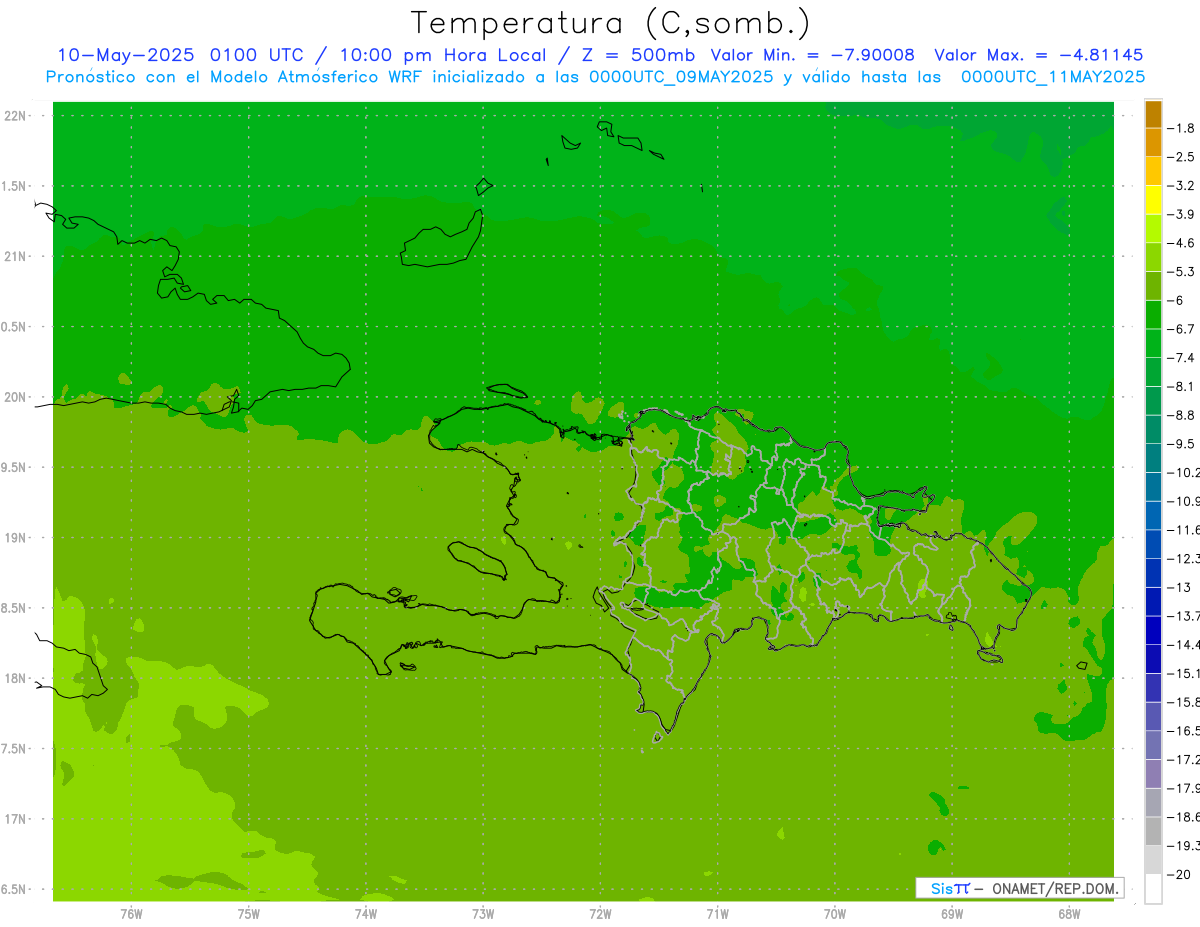Click the color bar segment between -3.2 and -3.9

pyautogui.click(x=1153, y=200)
